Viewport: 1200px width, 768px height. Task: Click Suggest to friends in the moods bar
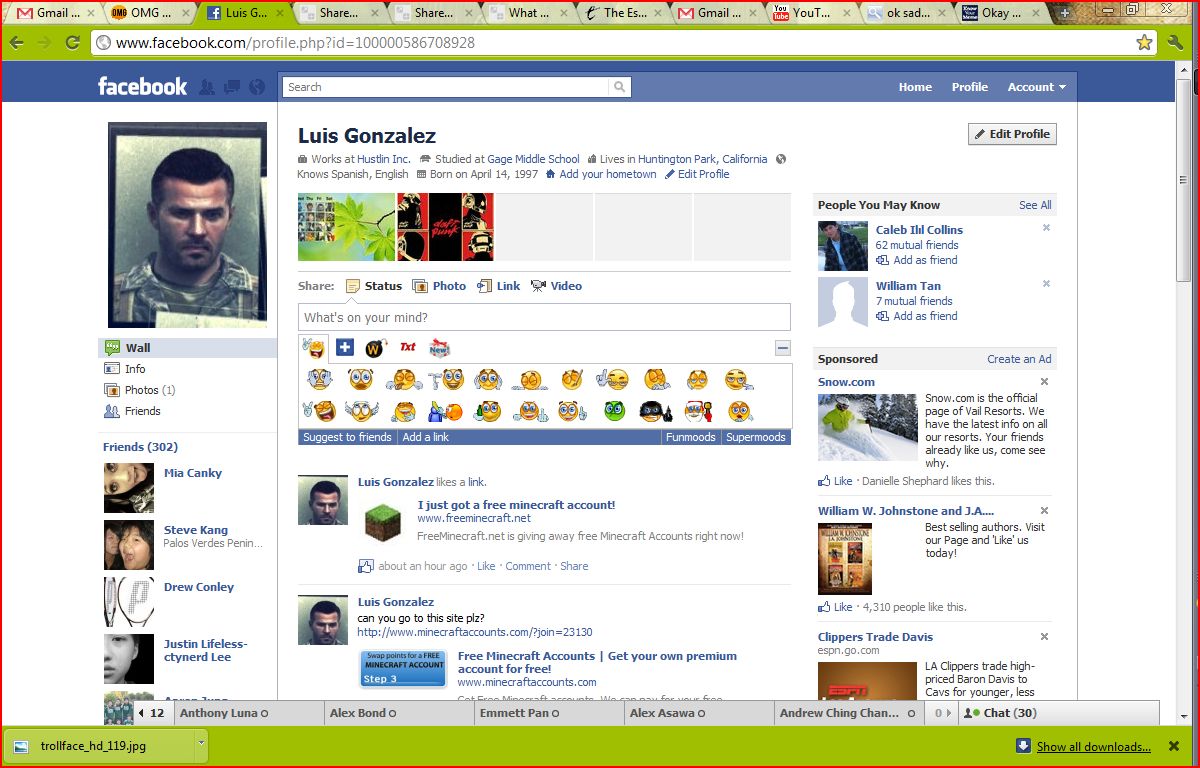pos(347,437)
